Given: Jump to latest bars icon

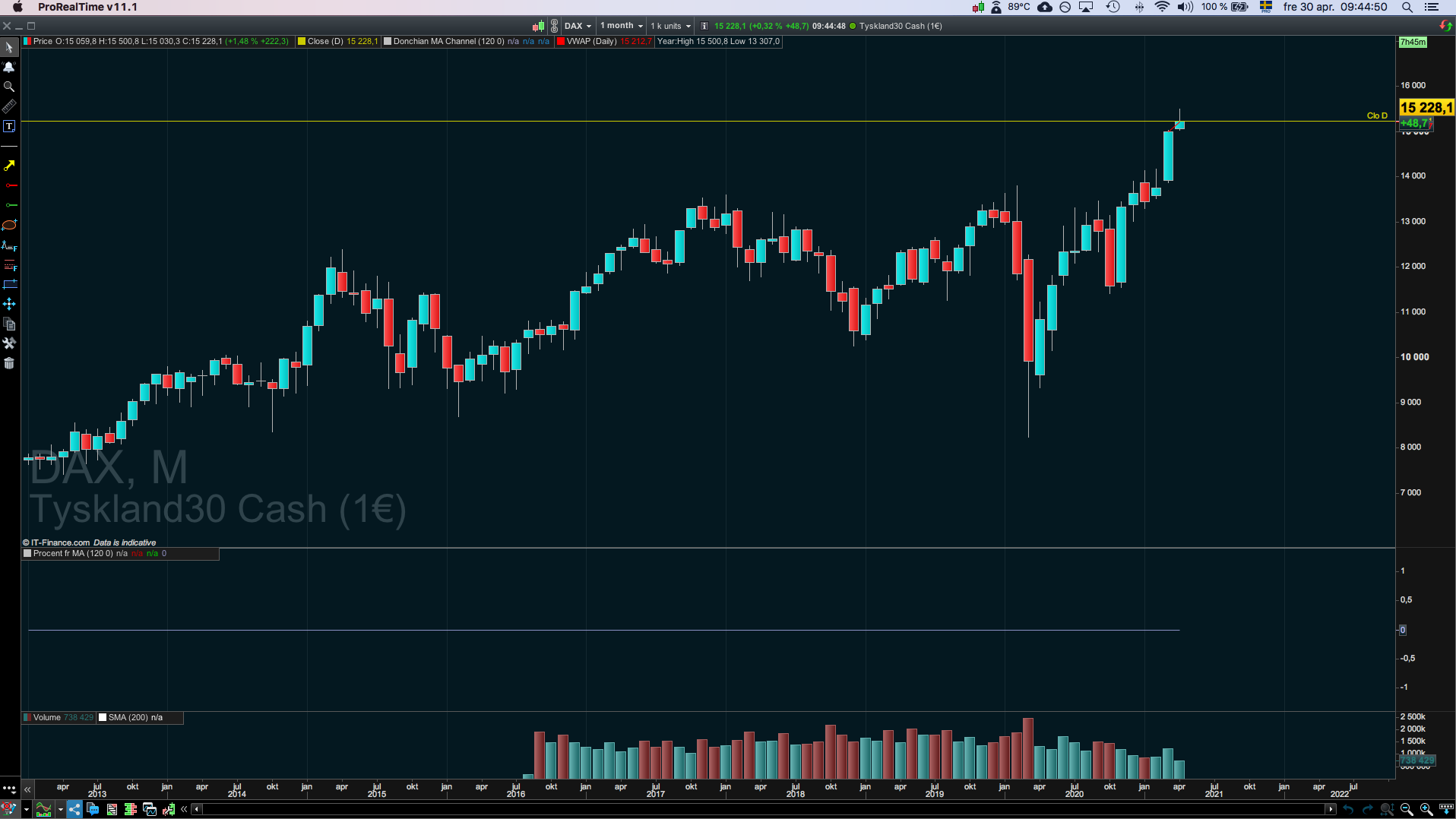Looking at the screenshot, I should pyautogui.click(x=1446, y=809).
